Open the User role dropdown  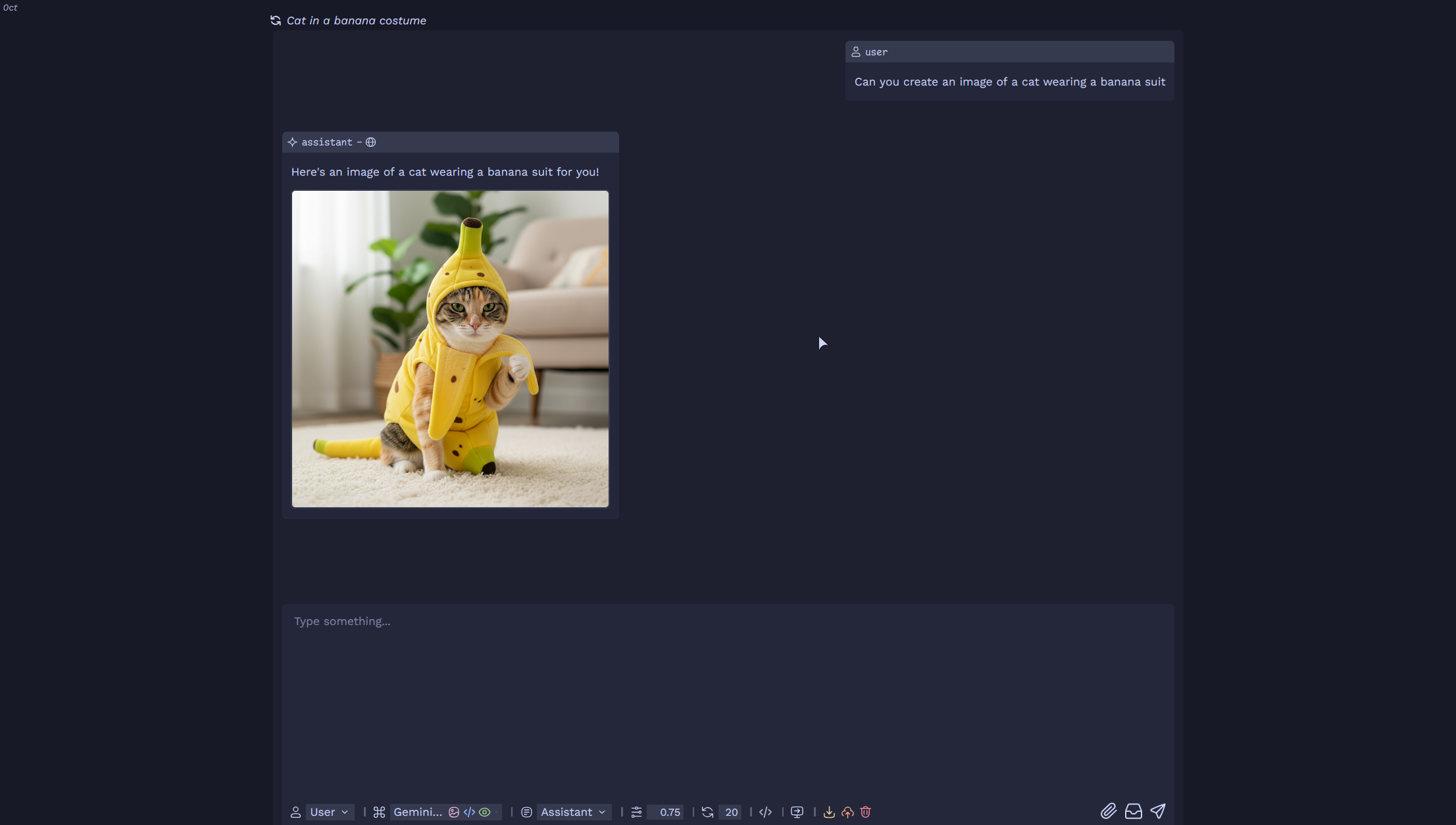point(329,812)
